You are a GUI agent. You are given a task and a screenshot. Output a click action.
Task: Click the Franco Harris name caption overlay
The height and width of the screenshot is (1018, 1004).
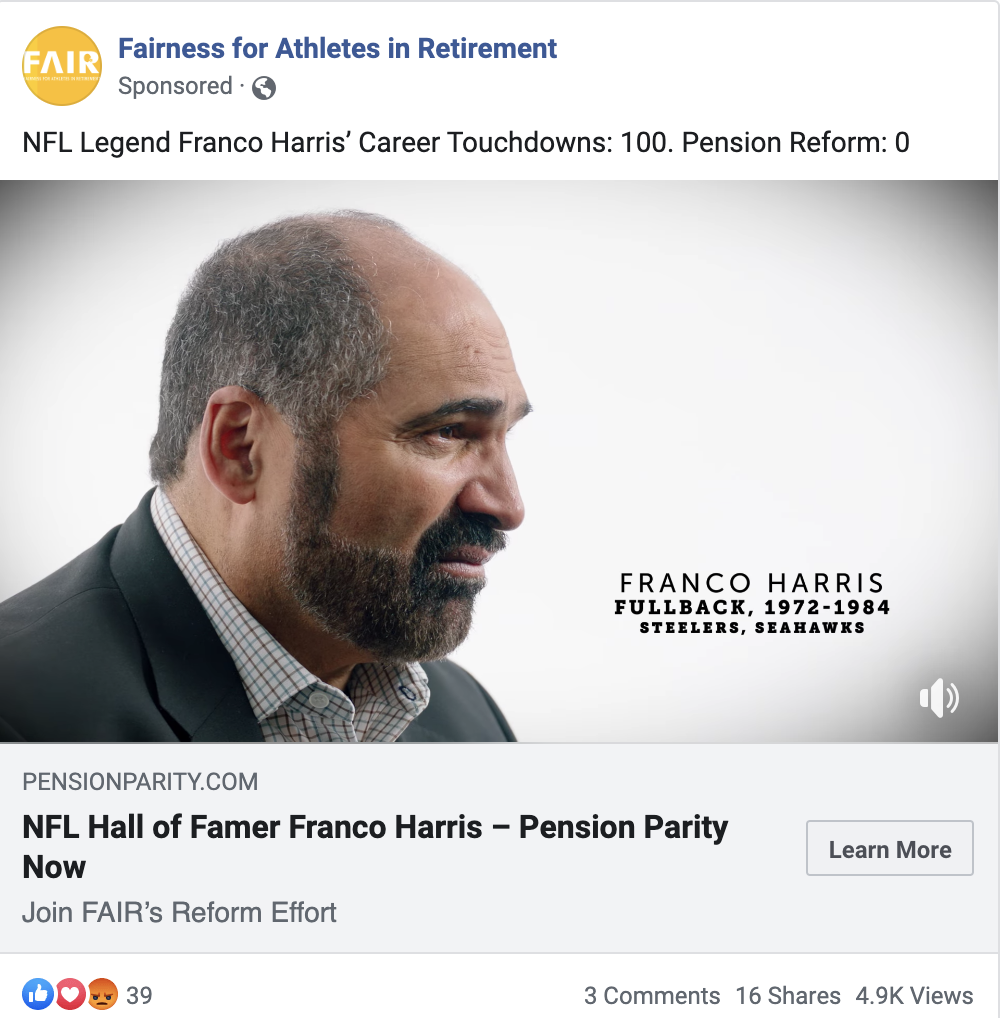752,583
